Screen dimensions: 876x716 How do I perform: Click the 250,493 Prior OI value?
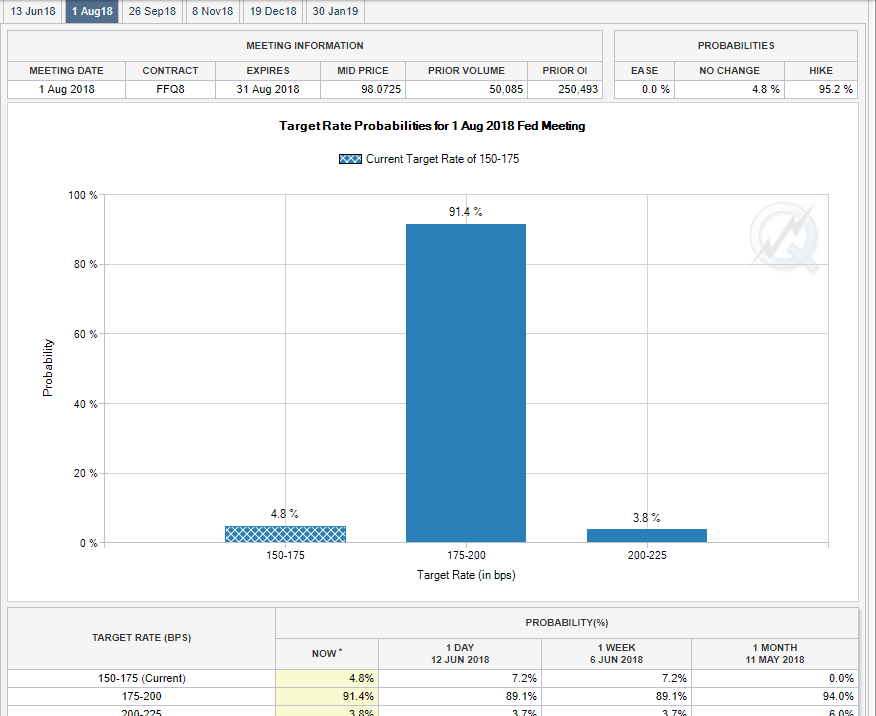pos(565,90)
